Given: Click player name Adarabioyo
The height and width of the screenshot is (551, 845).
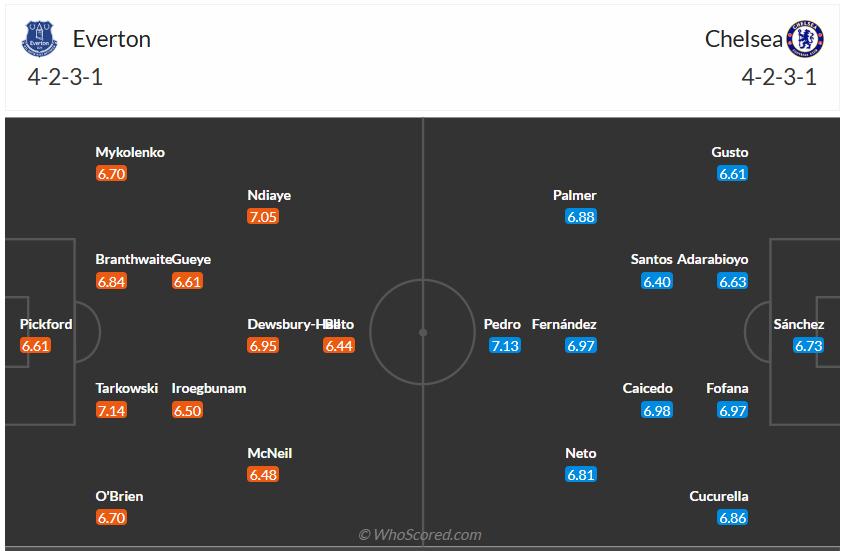Looking at the screenshot, I should (713, 259).
